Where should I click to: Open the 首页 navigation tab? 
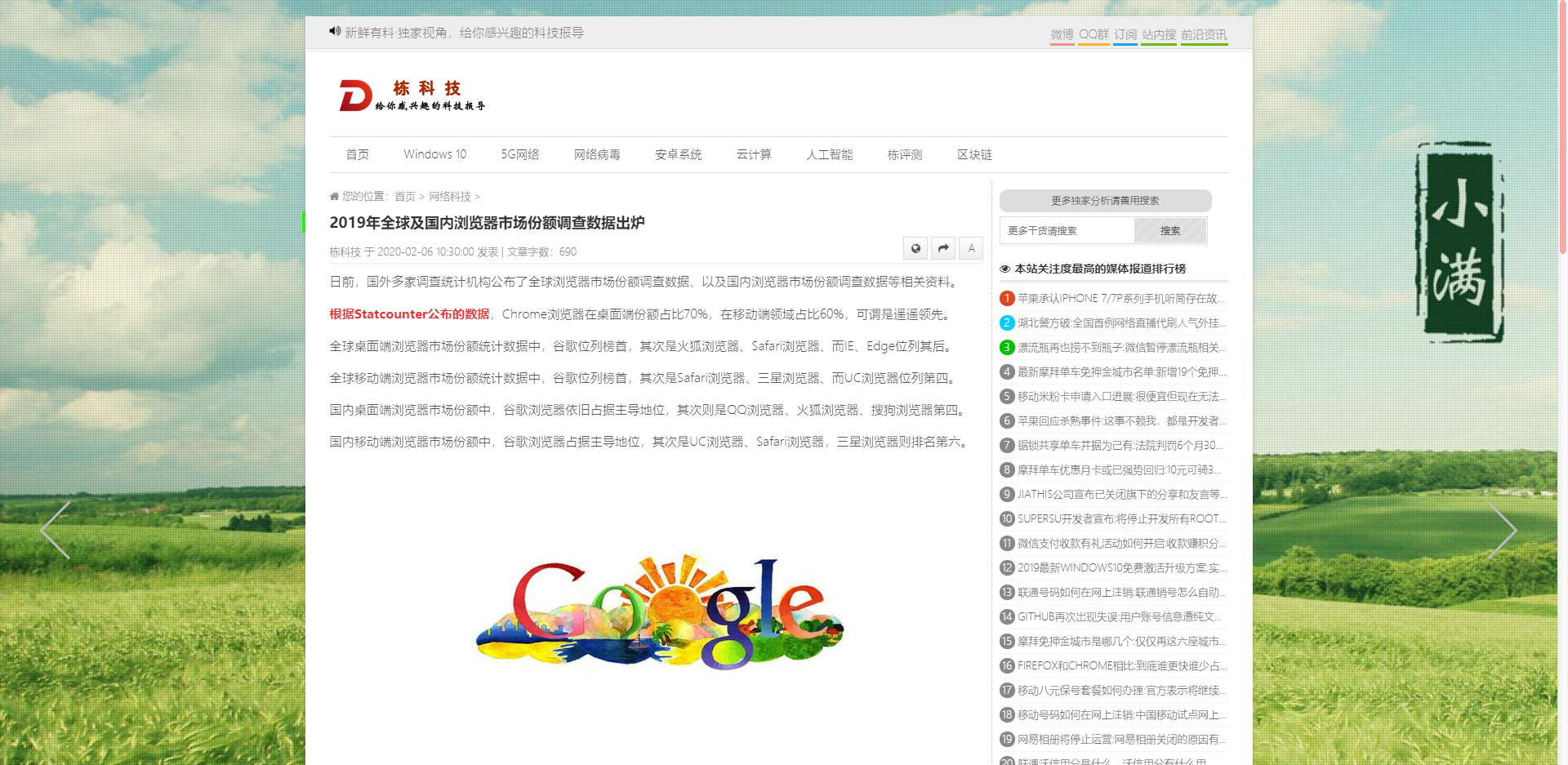[357, 154]
